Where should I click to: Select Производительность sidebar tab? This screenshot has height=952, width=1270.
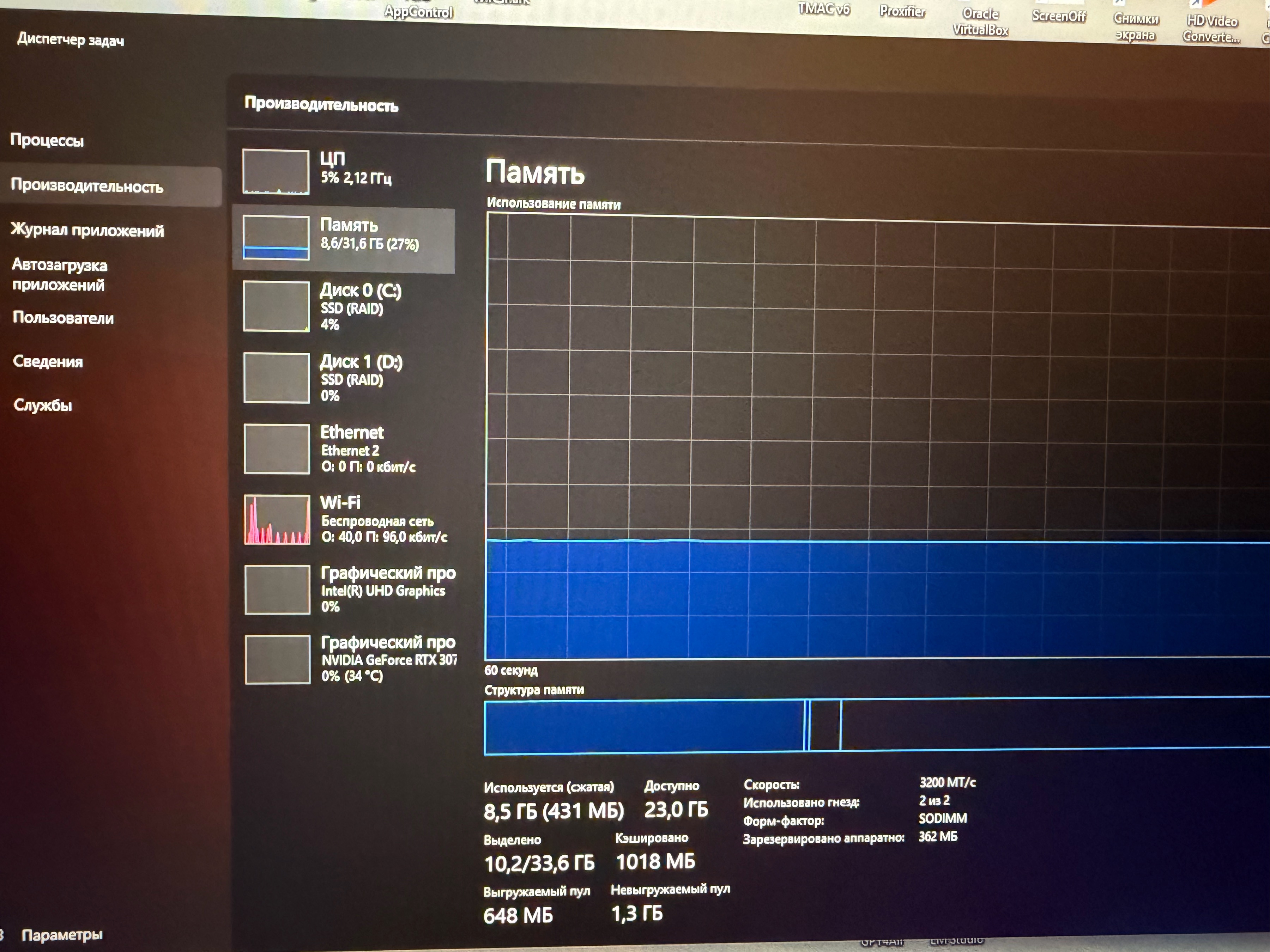tap(87, 186)
